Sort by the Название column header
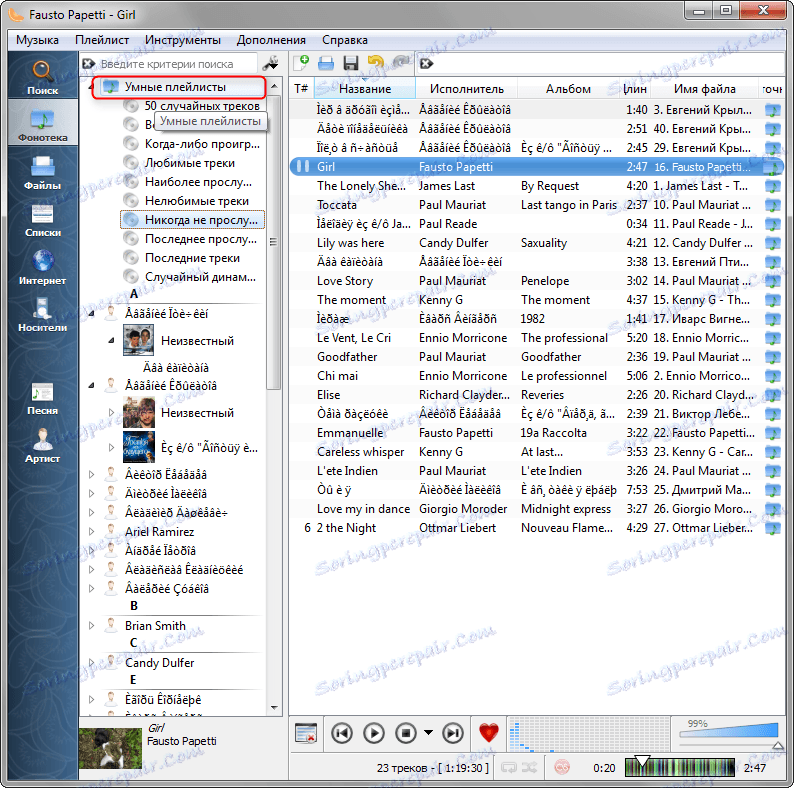The width and height of the screenshot is (794, 788). 365,89
